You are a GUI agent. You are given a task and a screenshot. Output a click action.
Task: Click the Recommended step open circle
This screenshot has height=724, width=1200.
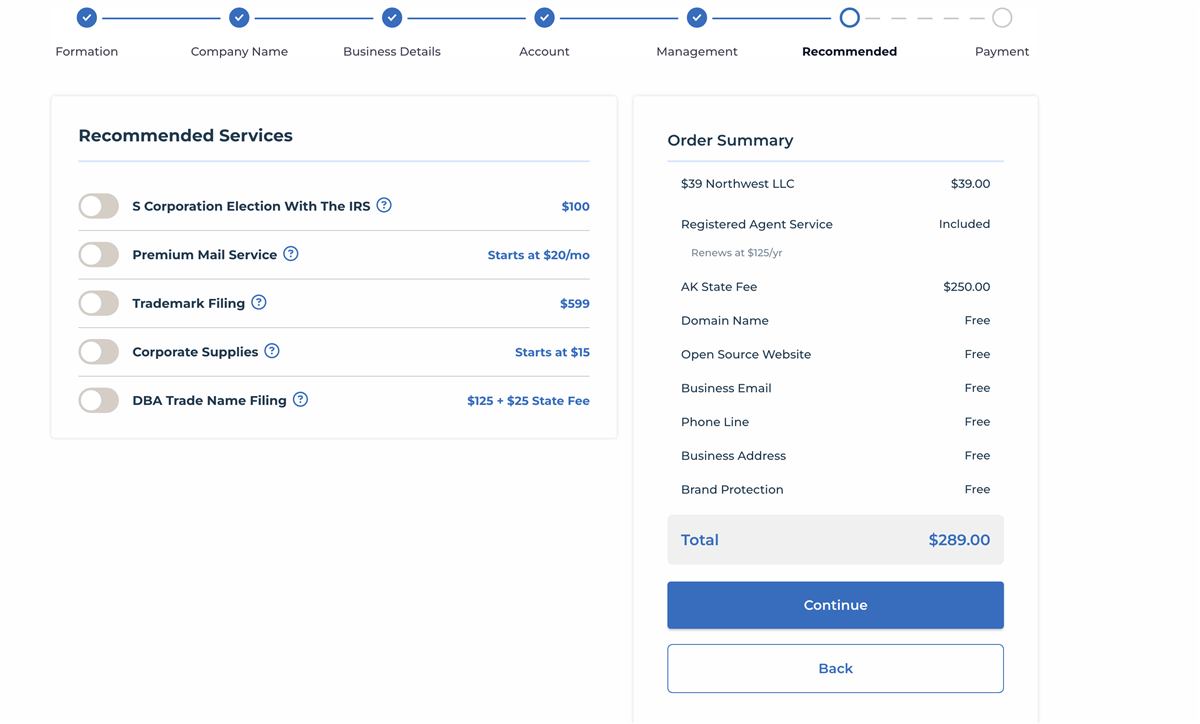tap(849, 17)
